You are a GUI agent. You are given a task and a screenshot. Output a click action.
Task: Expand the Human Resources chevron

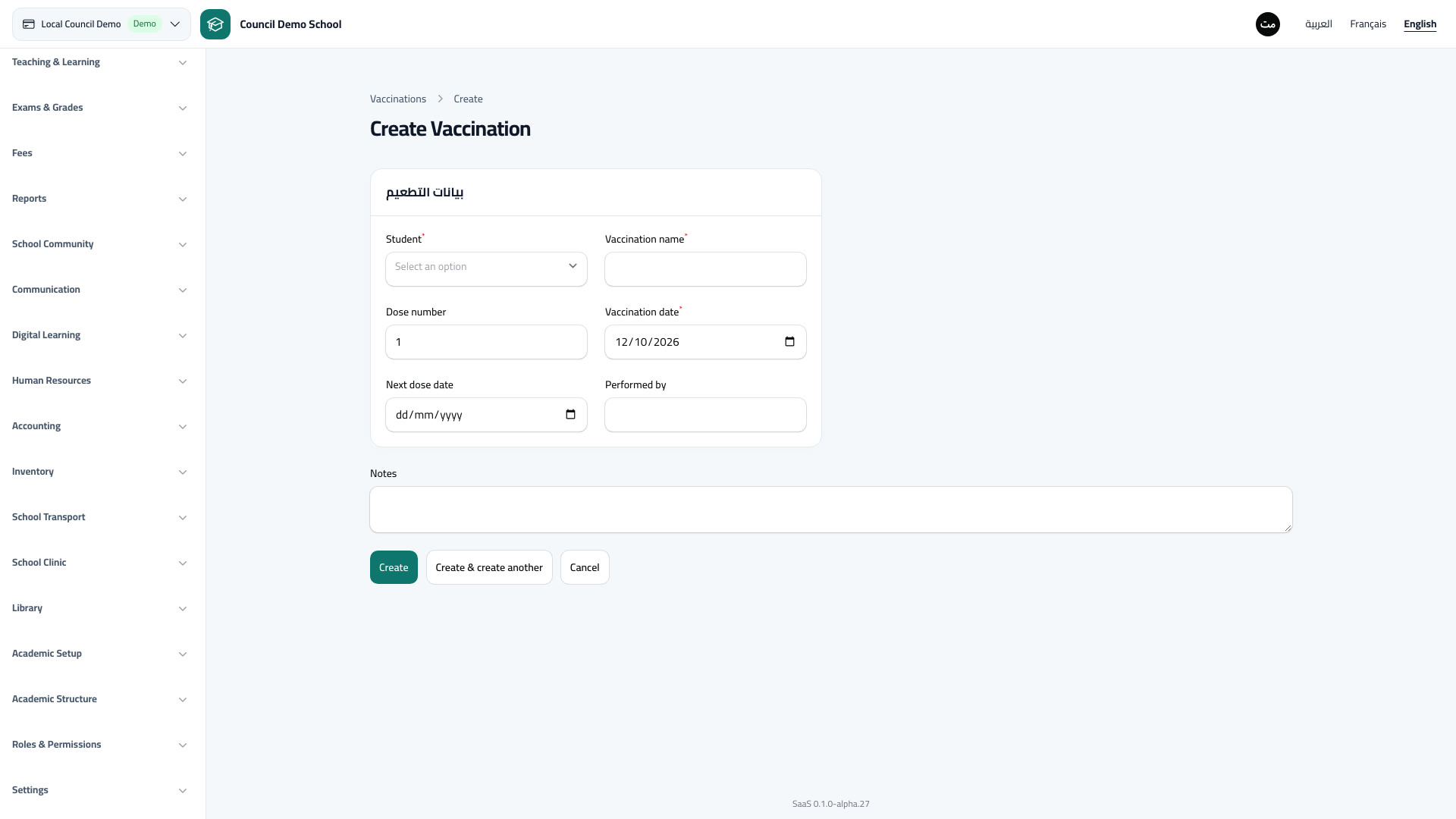[183, 381]
